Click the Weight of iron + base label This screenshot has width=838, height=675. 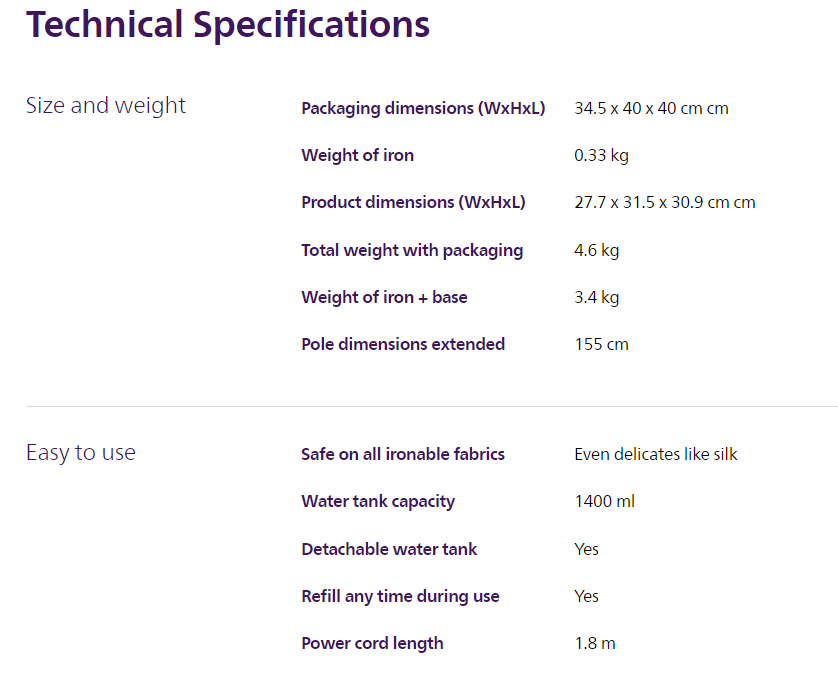tap(384, 297)
